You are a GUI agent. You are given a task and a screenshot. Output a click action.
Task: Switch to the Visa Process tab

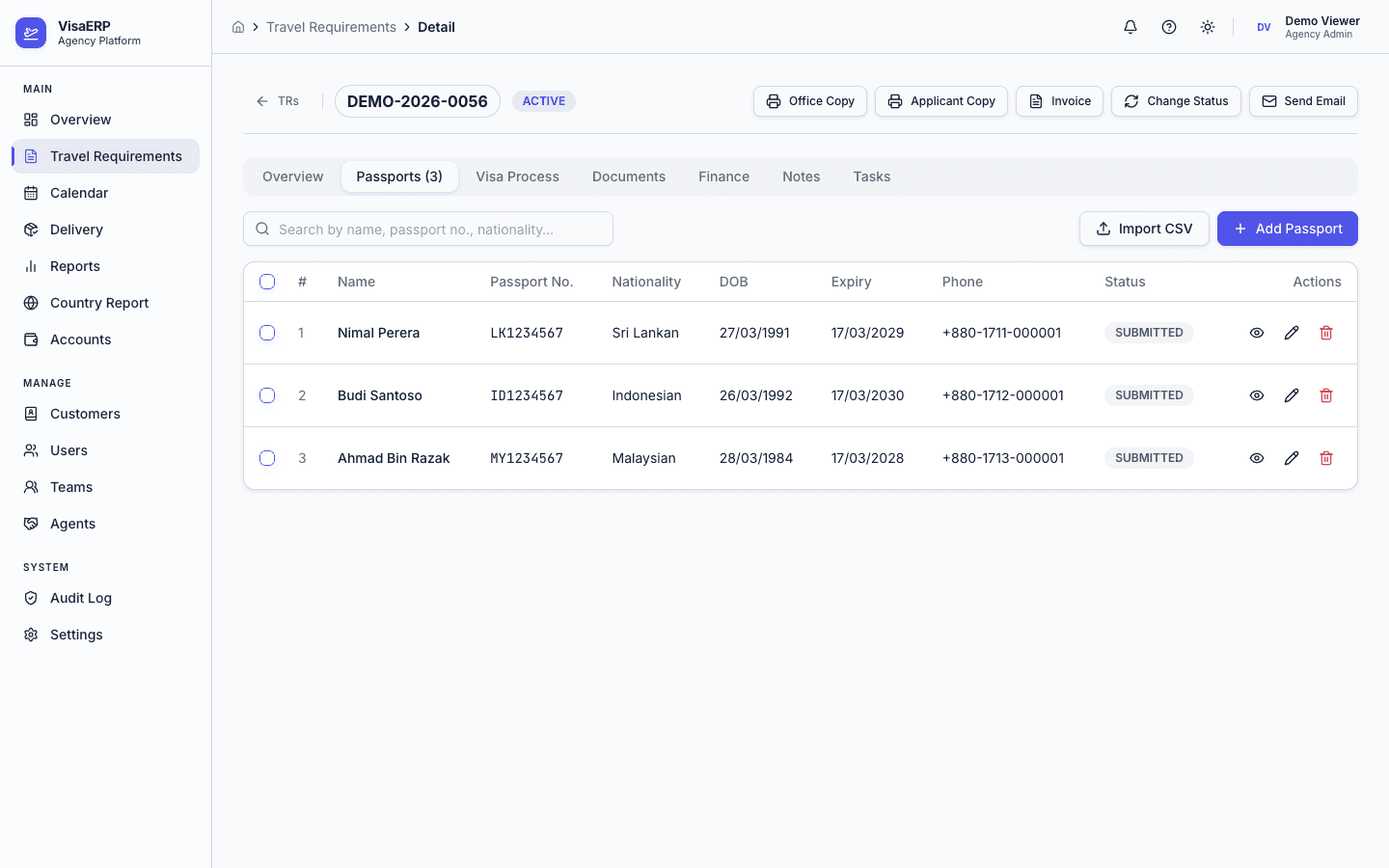click(517, 176)
